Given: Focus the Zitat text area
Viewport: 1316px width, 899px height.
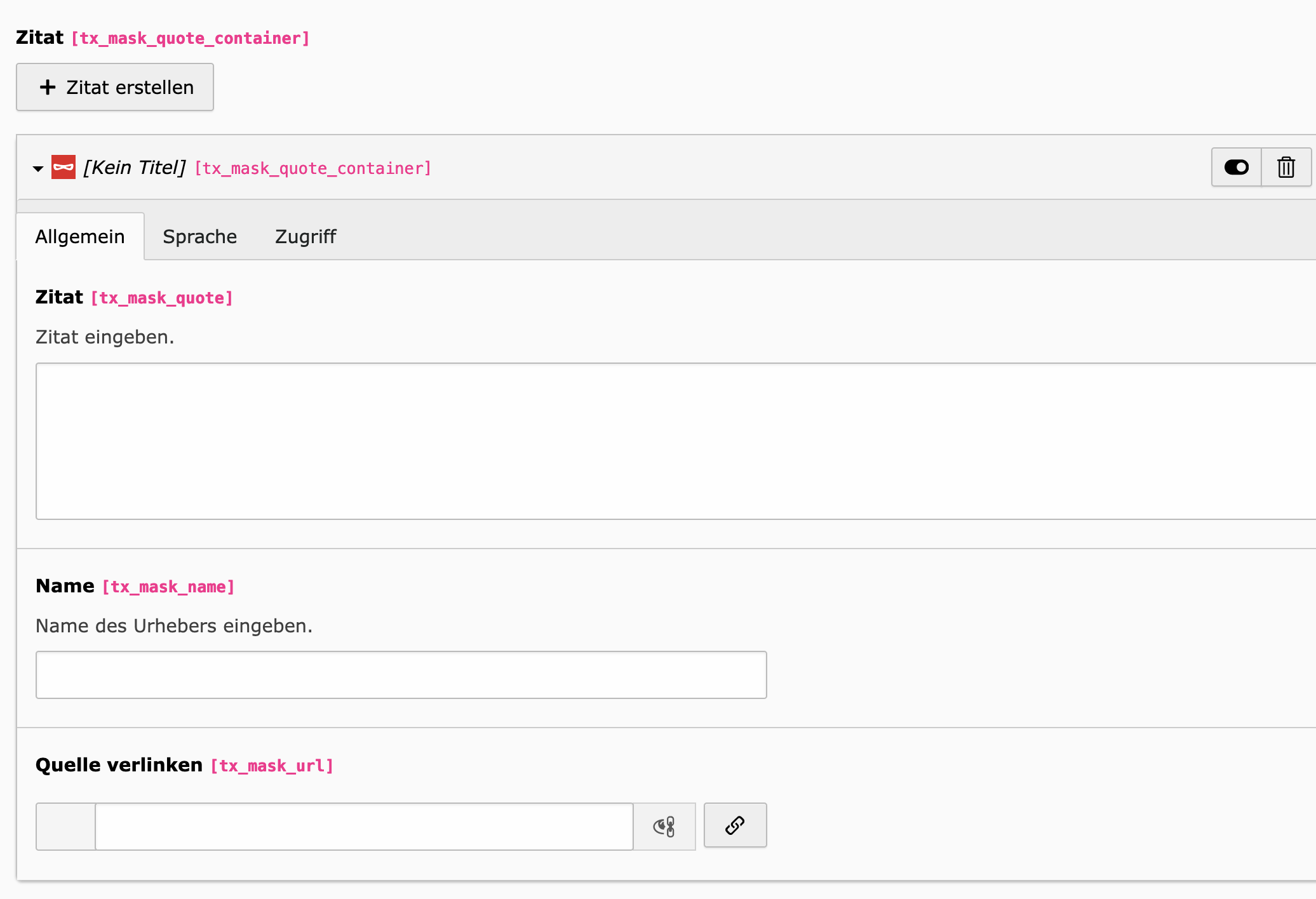Looking at the screenshot, I should pyautogui.click(x=673, y=441).
